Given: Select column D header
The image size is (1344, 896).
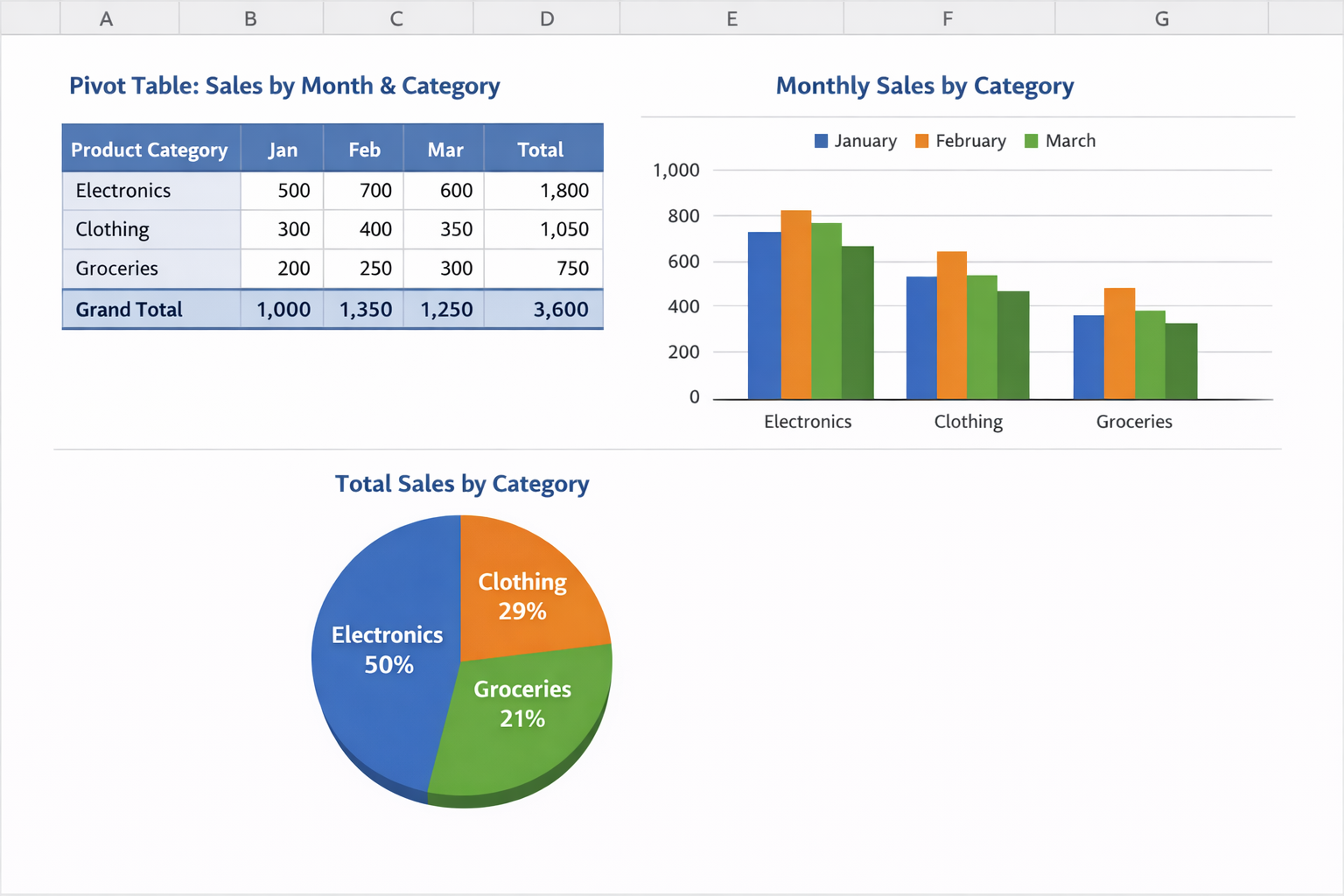Looking at the screenshot, I should (x=547, y=18).
